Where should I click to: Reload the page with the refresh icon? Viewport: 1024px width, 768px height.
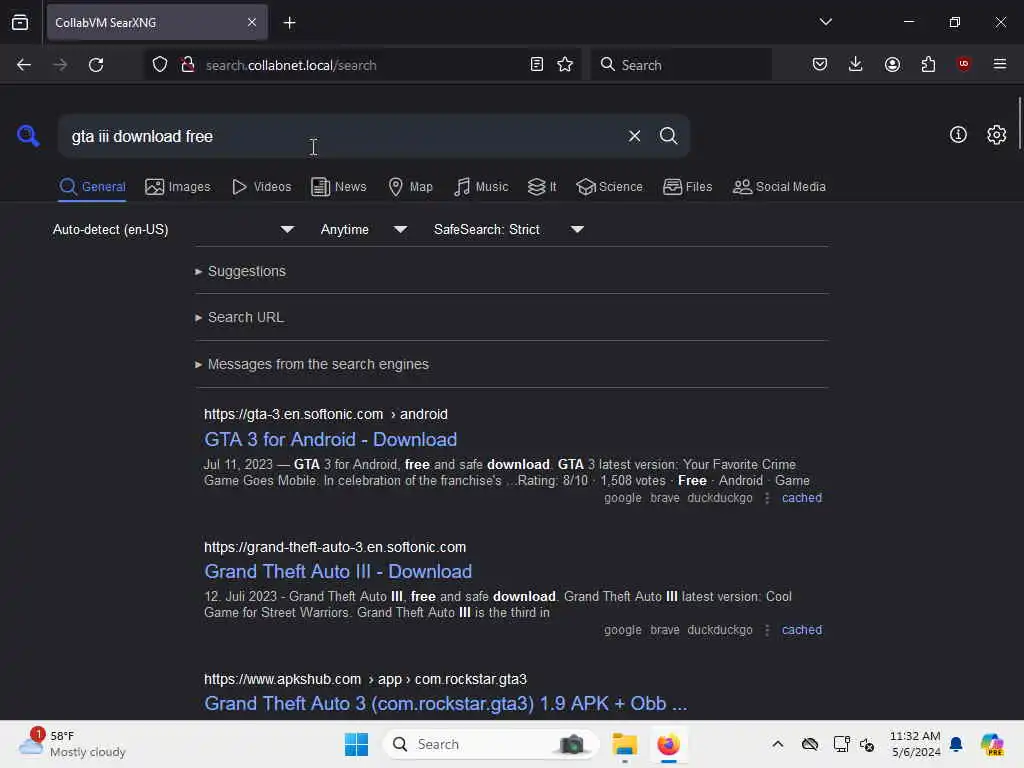tap(96, 65)
